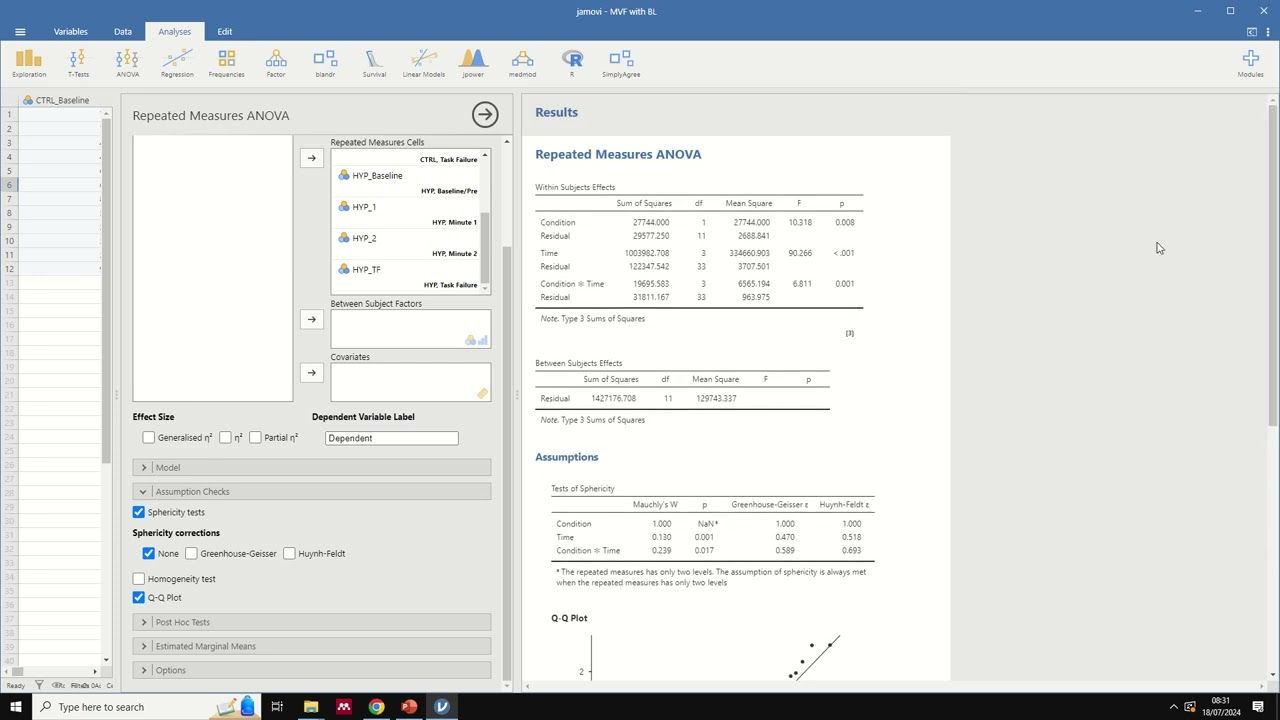Click Repeated Measures ANOVA results heading
Viewport: 1280px width, 720px height.
[x=618, y=154]
